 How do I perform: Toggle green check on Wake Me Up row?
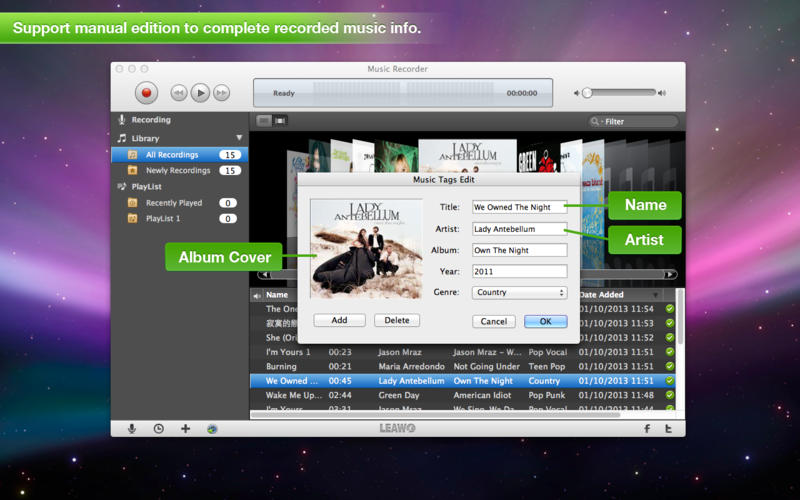[669, 395]
